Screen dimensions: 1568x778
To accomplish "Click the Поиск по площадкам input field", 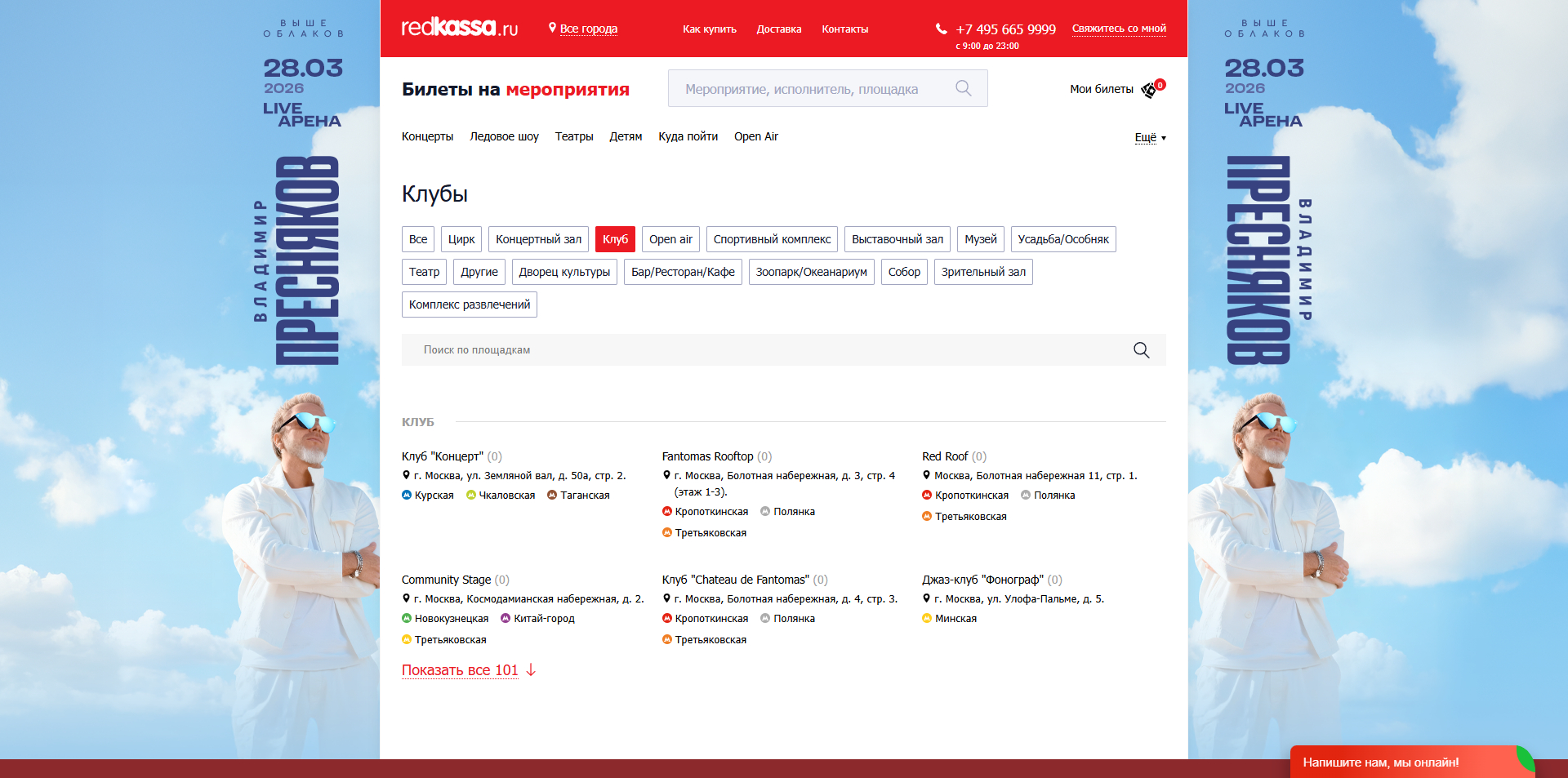I will pyautogui.click(x=768, y=350).
